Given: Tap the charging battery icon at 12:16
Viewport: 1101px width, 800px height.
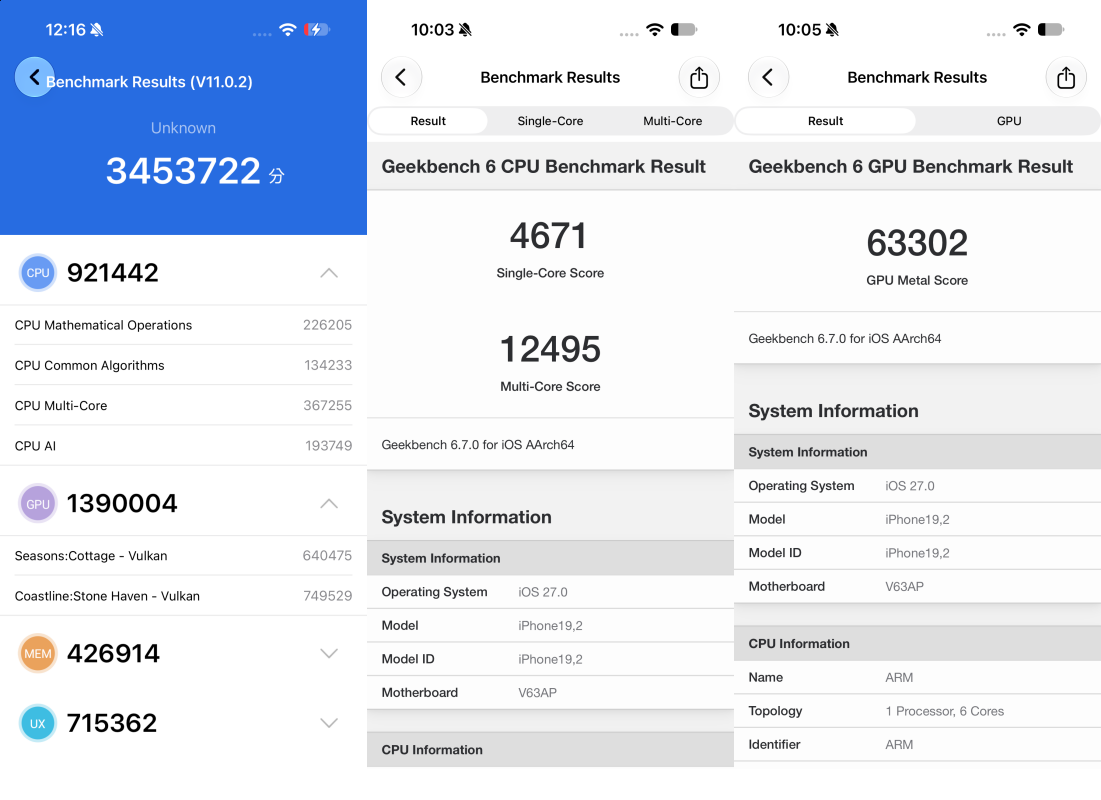Looking at the screenshot, I should pos(317,29).
